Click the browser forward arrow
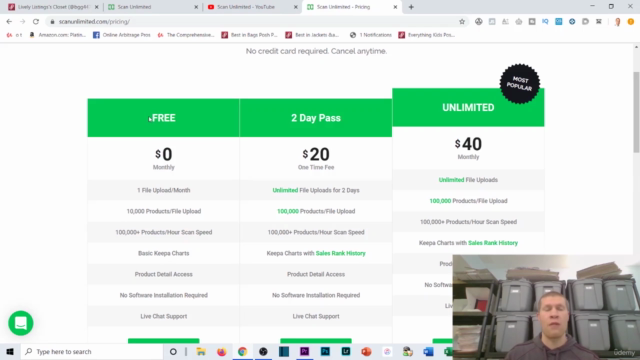The width and height of the screenshot is (640, 360). pyautogui.click(x=22, y=22)
